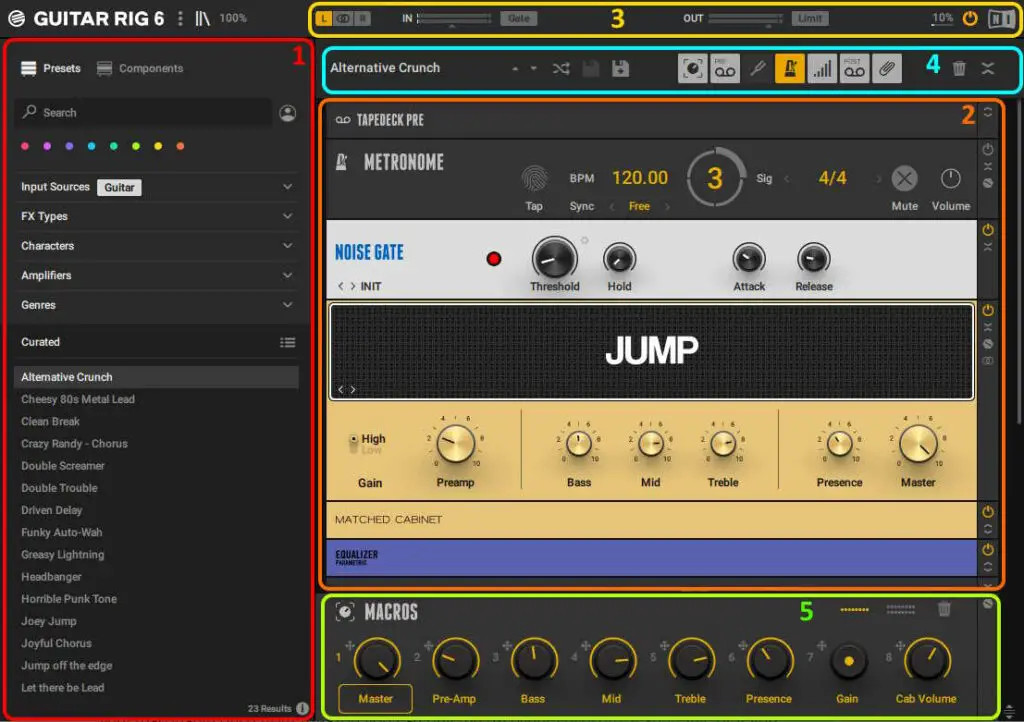The height and width of the screenshot is (722, 1024).
Task: Select the Funky Auto-Wah preset
Action: pyautogui.click(x=156, y=533)
